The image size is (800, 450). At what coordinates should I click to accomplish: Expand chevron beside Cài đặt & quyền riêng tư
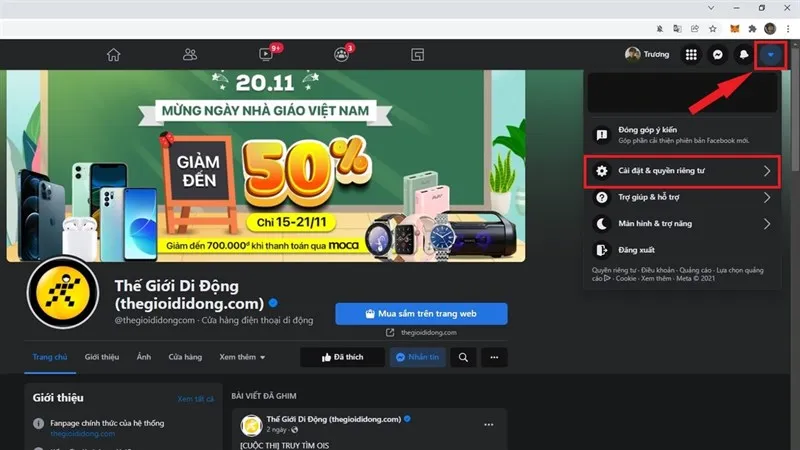click(x=767, y=171)
